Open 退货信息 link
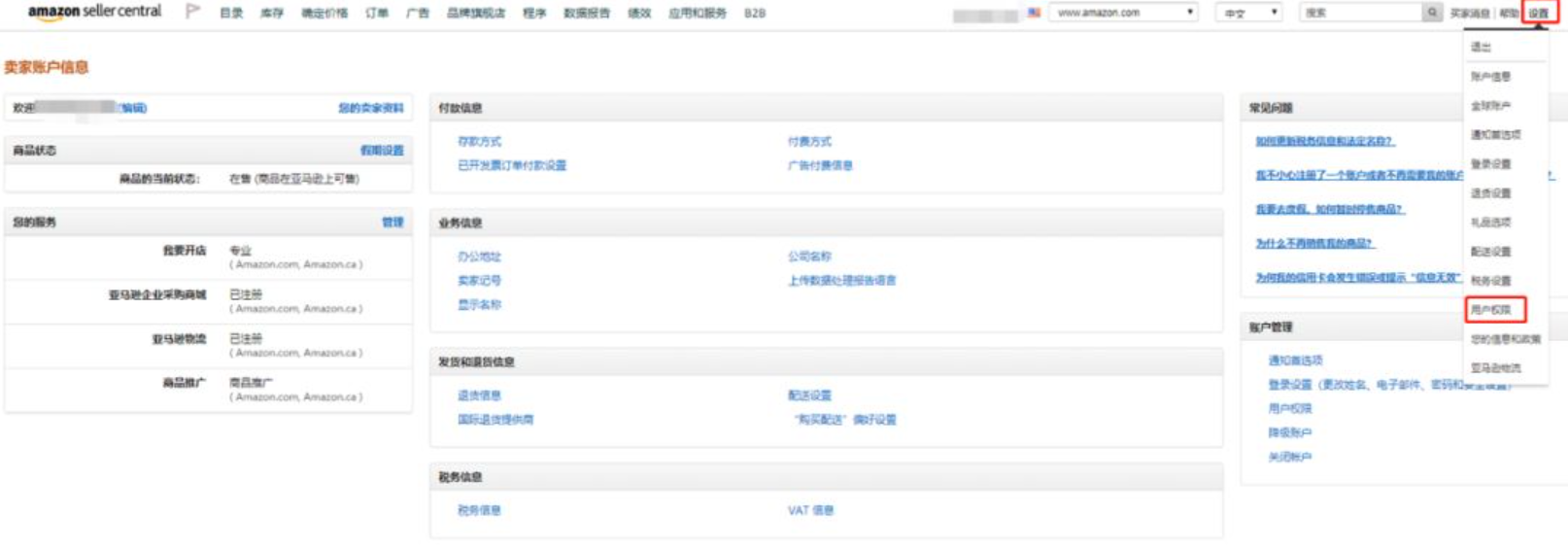1568x550 pixels. pyautogui.click(x=479, y=395)
